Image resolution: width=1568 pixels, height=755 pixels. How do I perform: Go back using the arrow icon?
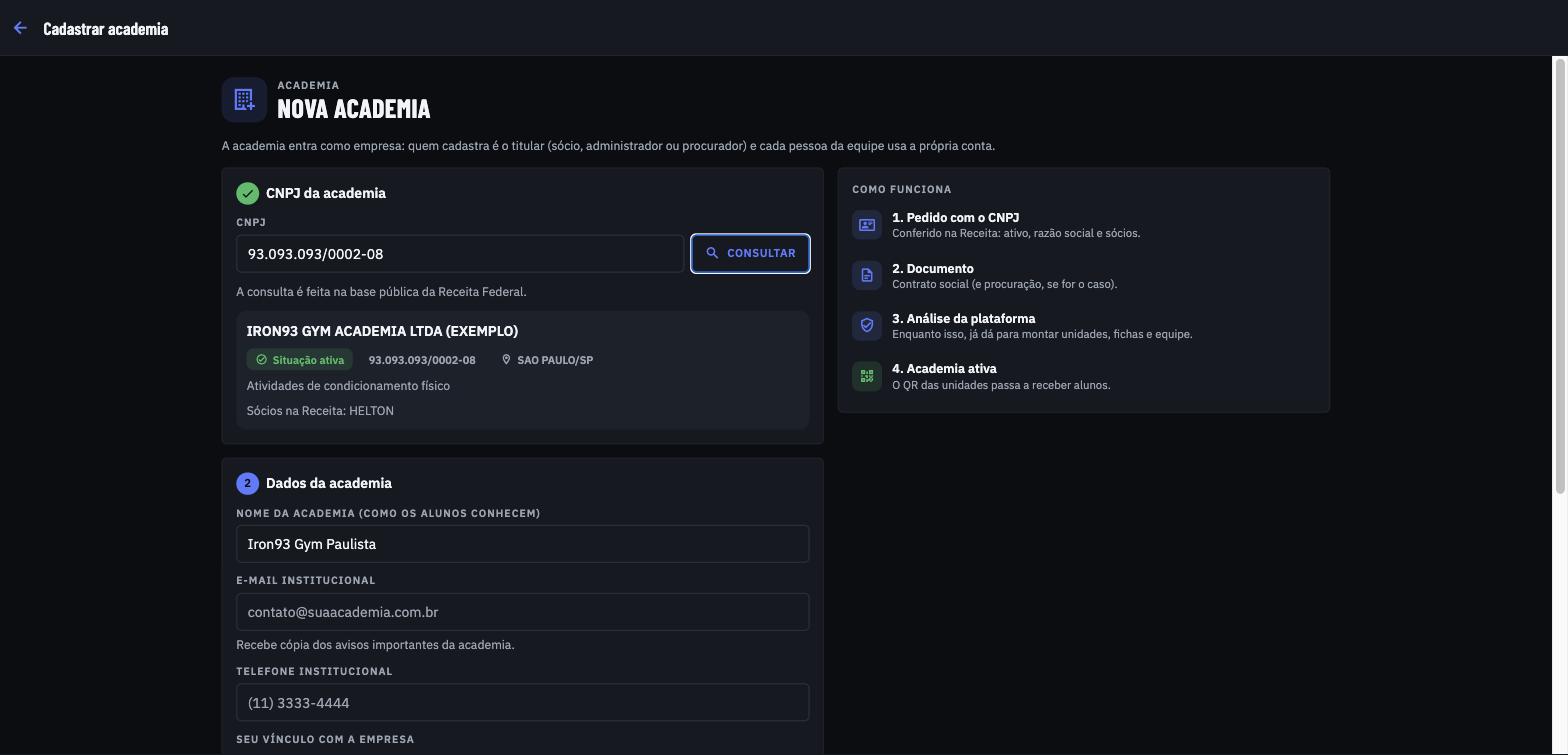tap(20, 28)
